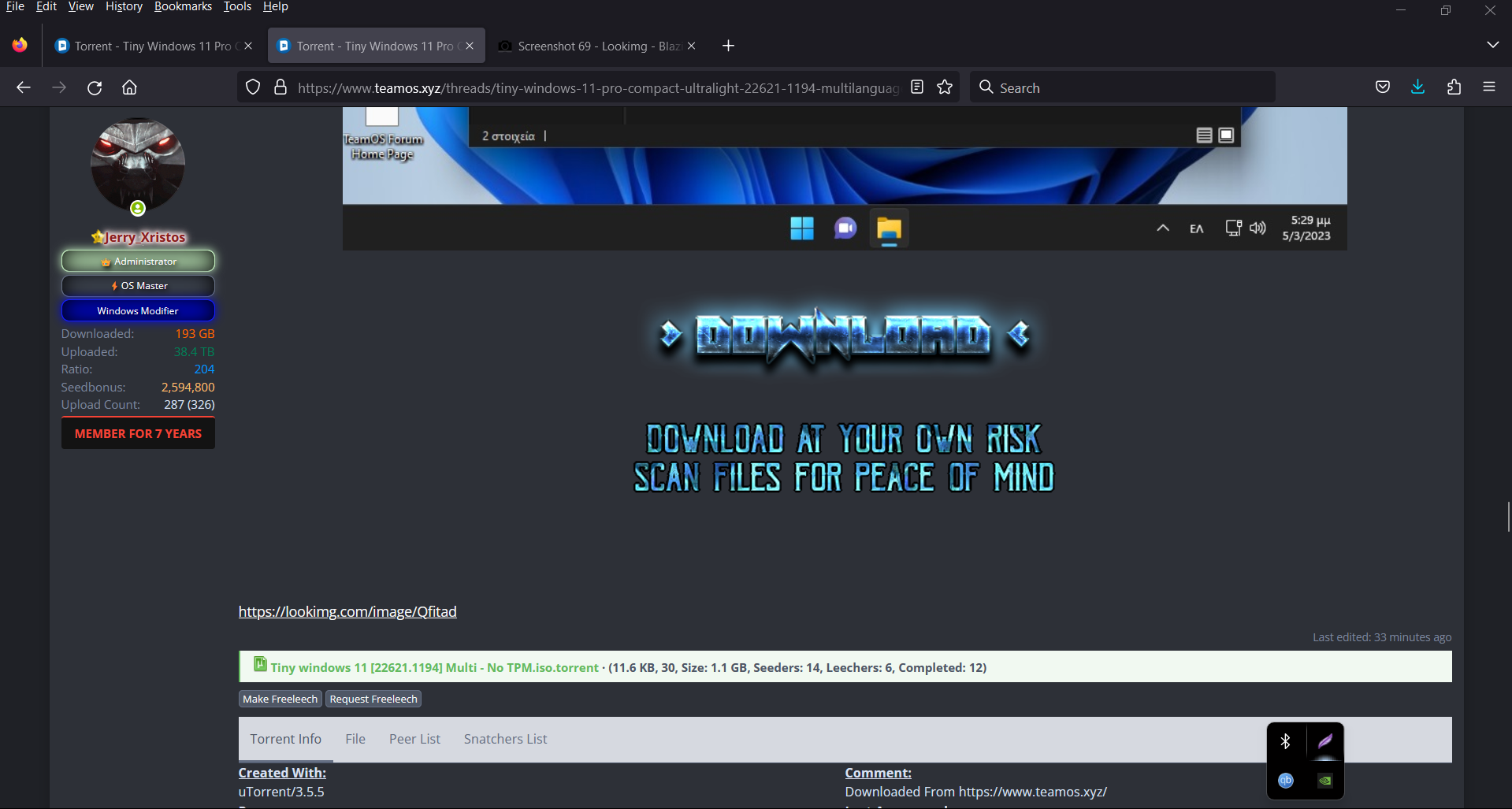This screenshot has width=1512, height=809.
Task: Open the Firefox application menu
Action: coord(1489,87)
